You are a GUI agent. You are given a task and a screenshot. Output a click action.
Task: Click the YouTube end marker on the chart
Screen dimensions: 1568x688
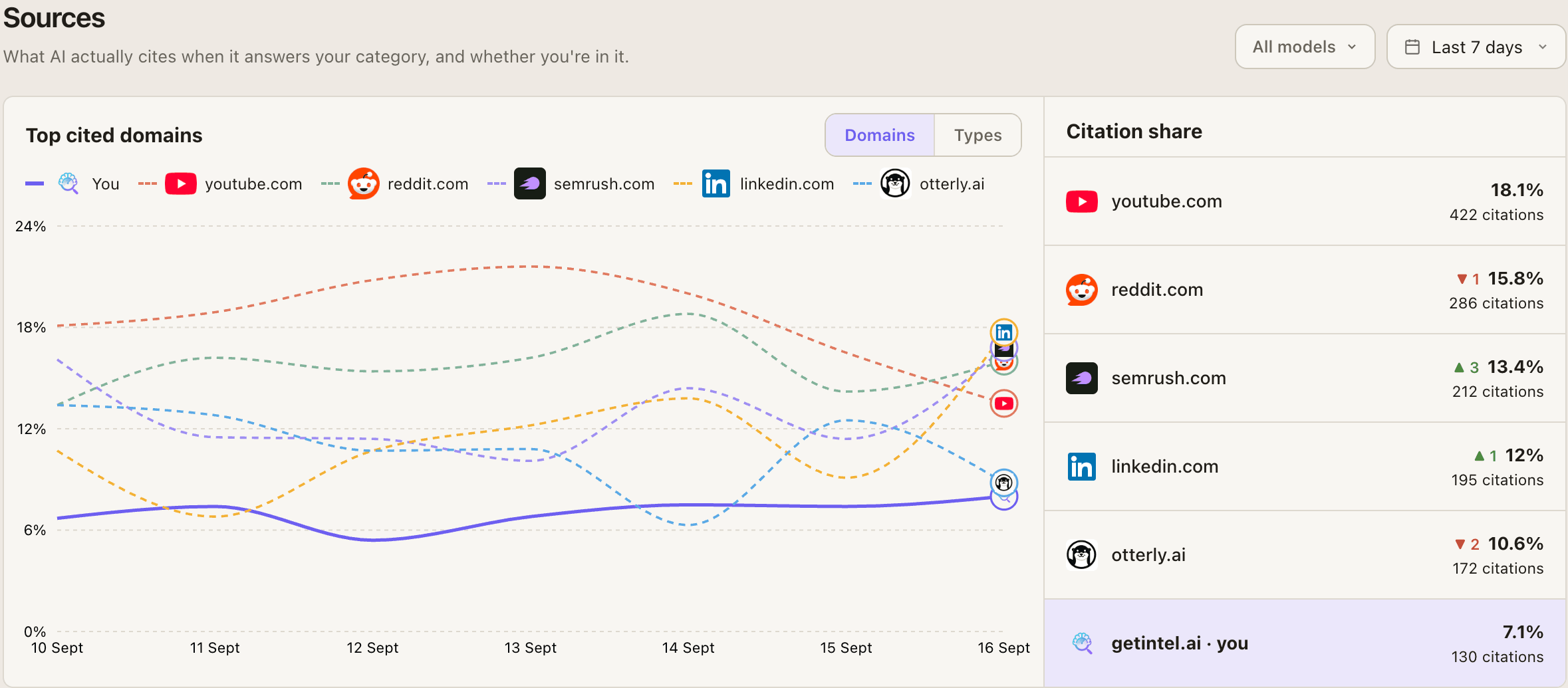1004,403
